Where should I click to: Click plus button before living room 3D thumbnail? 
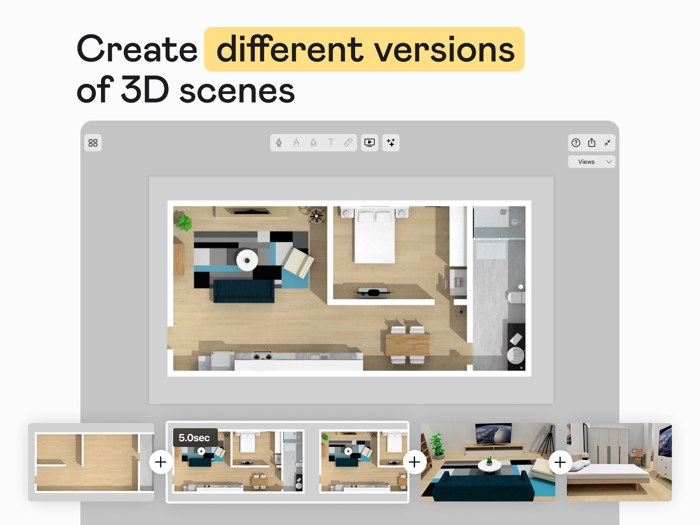[x=414, y=462]
